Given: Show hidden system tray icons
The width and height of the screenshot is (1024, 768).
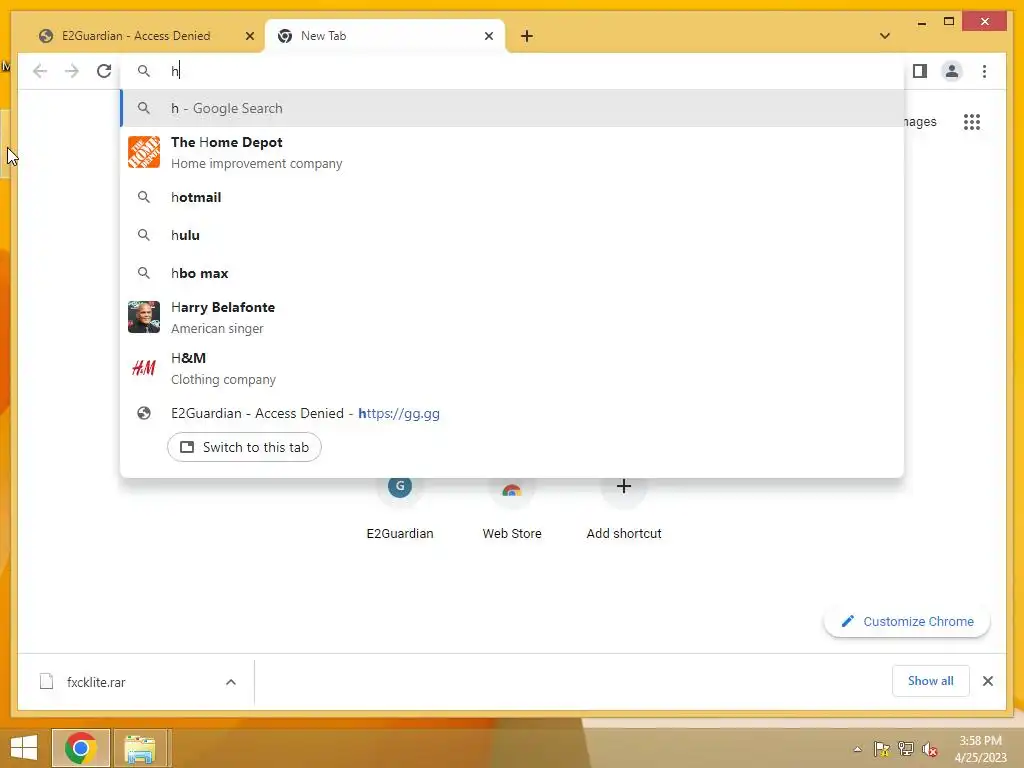Looking at the screenshot, I should click(857, 749).
